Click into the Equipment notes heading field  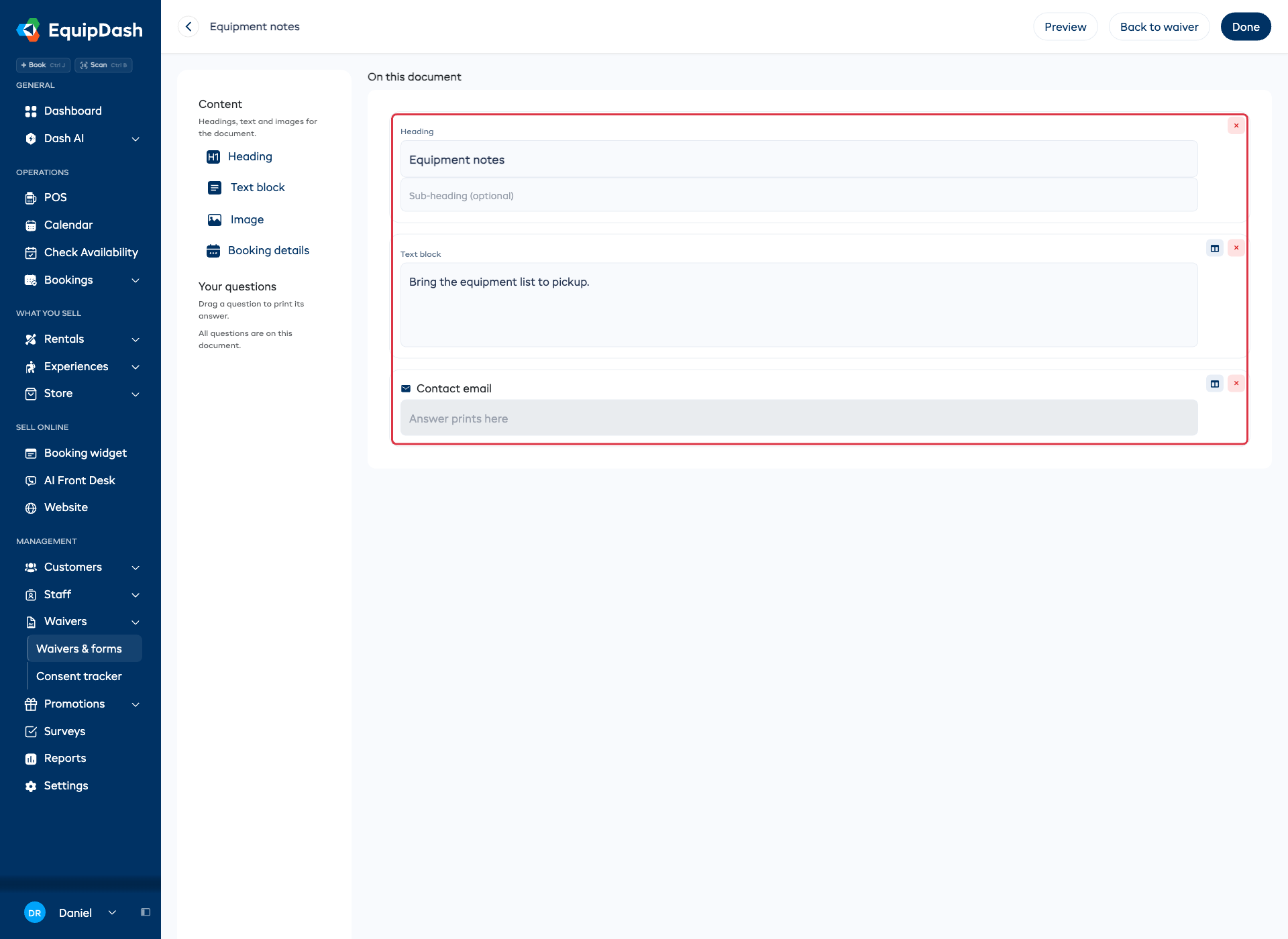799,160
